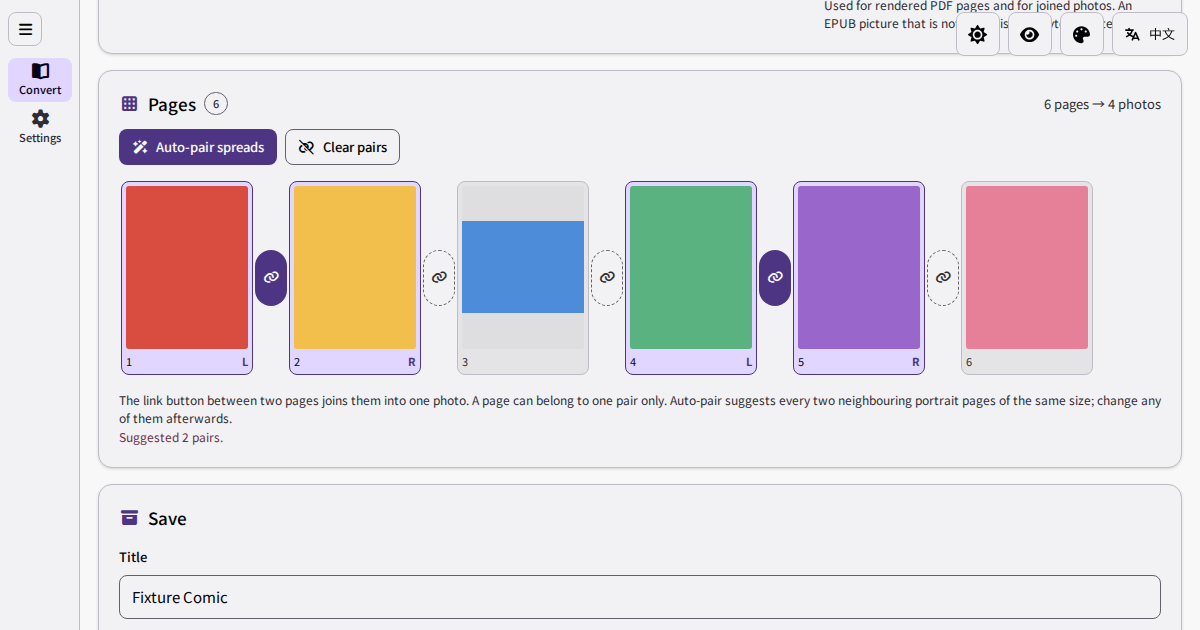Link pages 2 and 3 together
This screenshot has height=630, width=1200.
click(439, 278)
